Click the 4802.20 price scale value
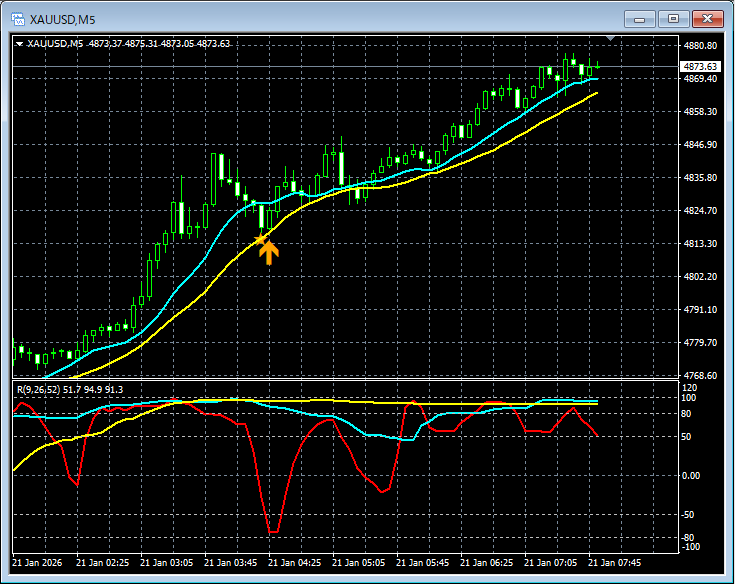The width and height of the screenshot is (736, 584). coord(700,277)
